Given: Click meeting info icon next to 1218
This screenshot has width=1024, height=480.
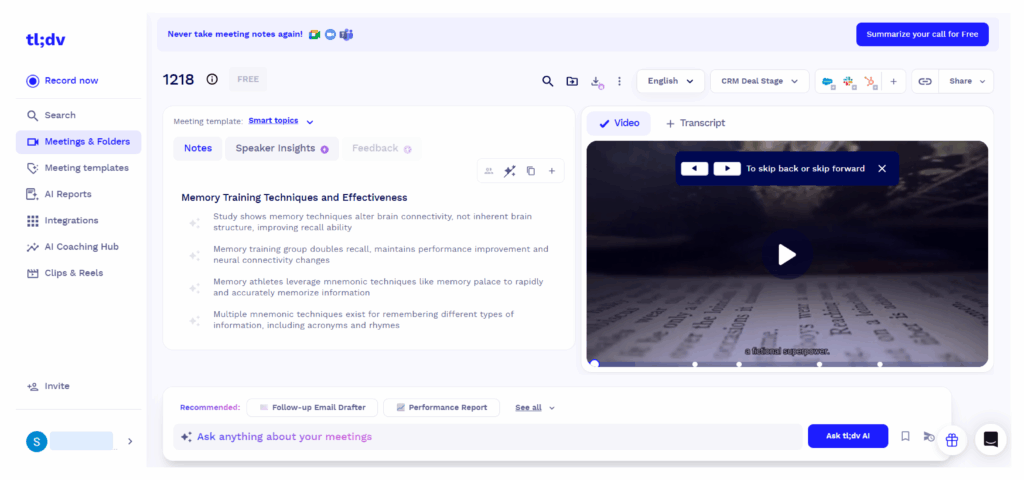Looking at the screenshot, I should click(212, 79).
